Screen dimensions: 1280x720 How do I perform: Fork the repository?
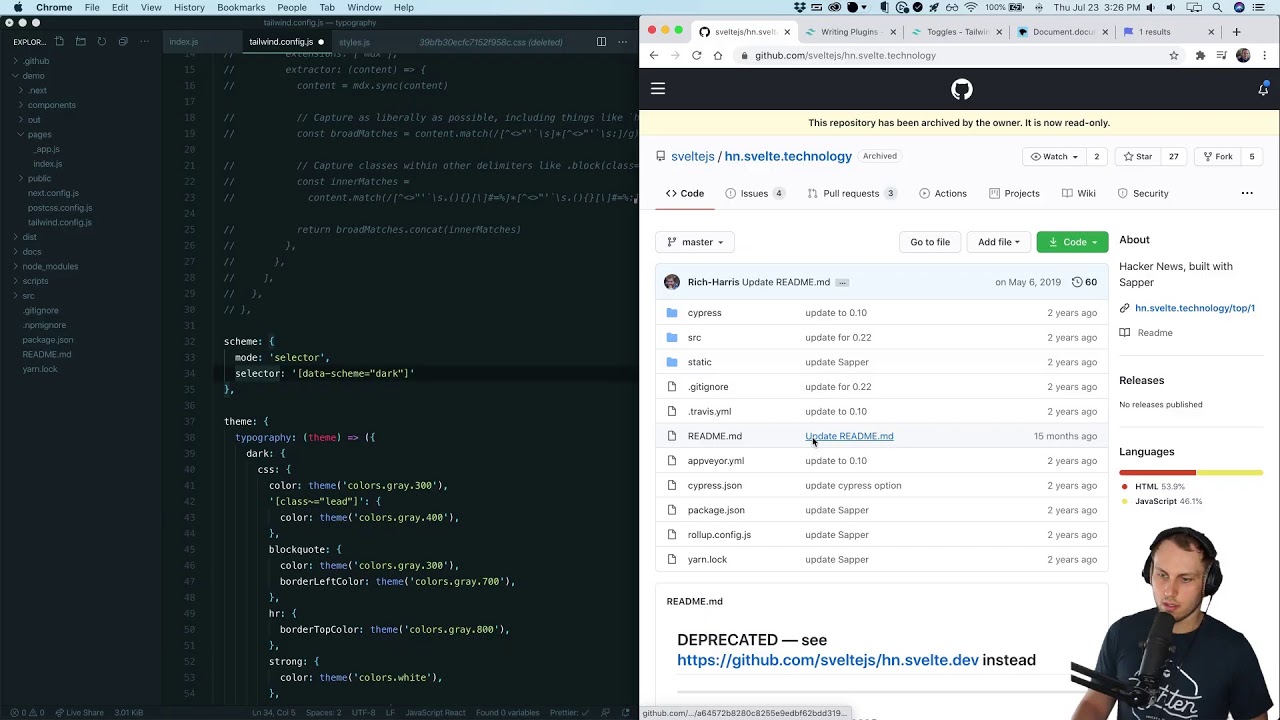pos(1217,157)
